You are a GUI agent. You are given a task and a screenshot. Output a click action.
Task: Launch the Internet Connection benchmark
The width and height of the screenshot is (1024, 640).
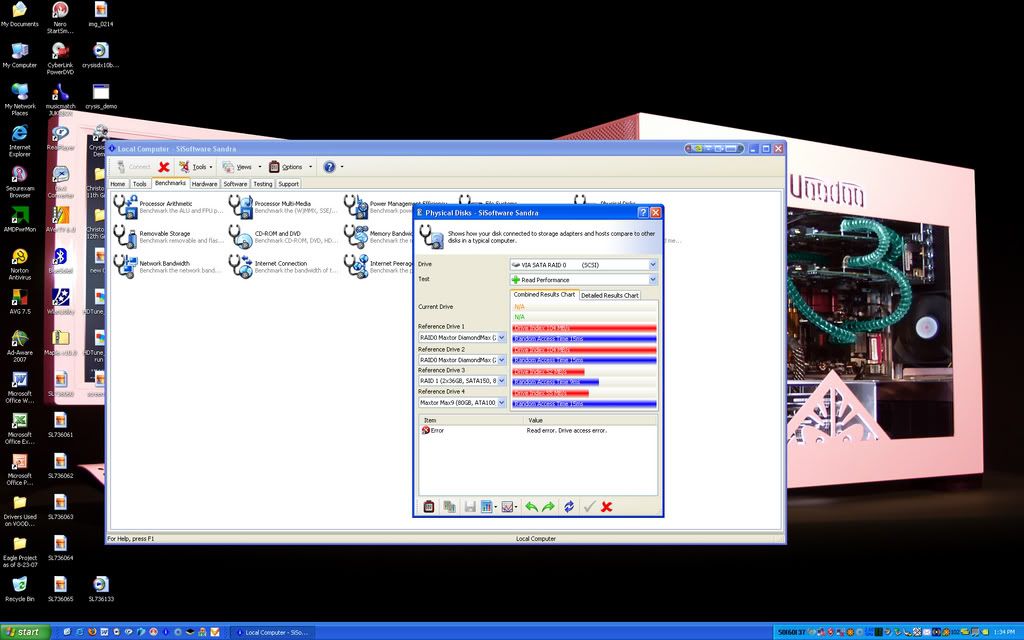tap(240, 266)
